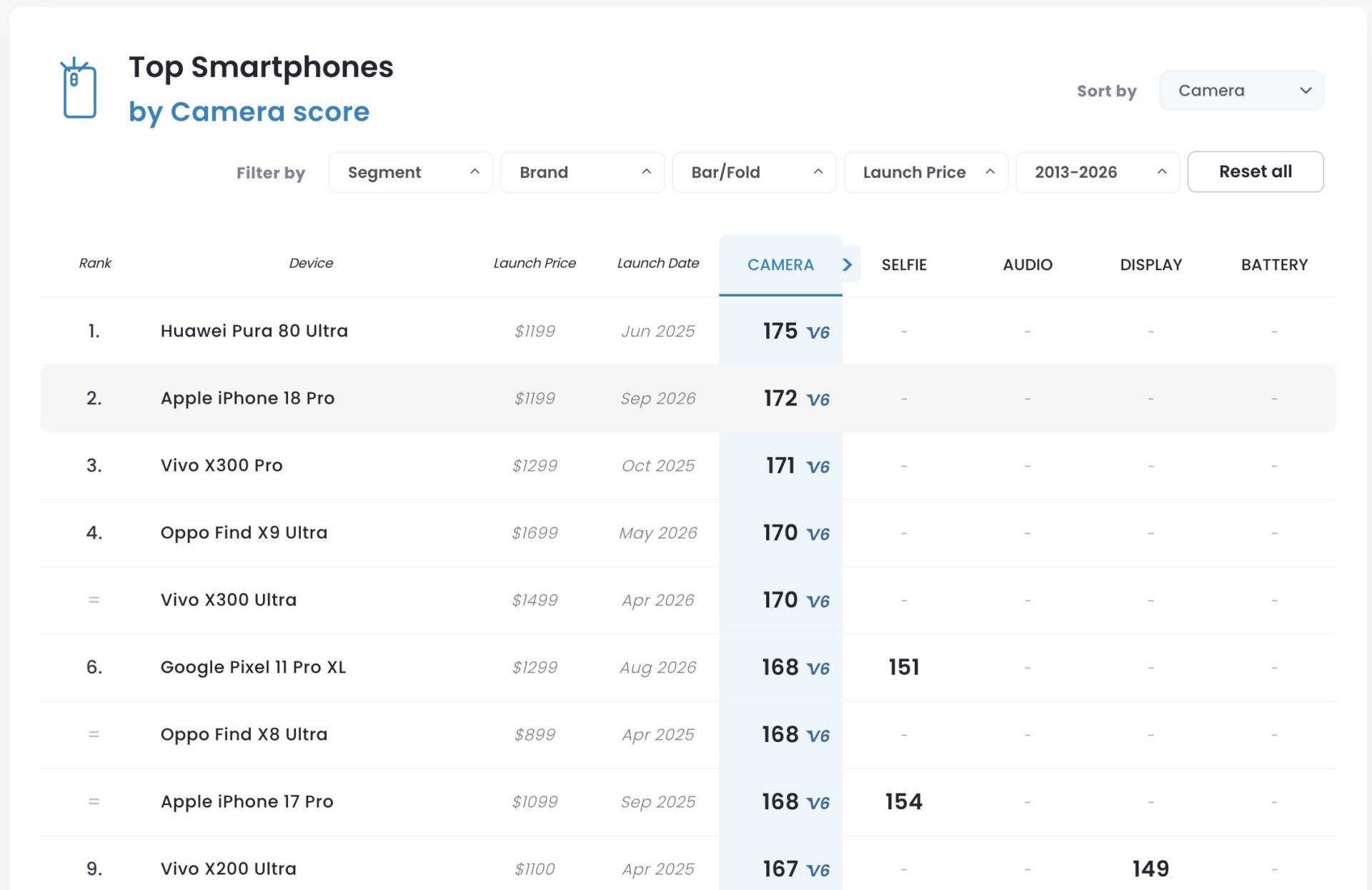Switch to the DISPLAY tab
Image resolution: width=1372 pixels, height=890 pixels.
coord(1151,265)
